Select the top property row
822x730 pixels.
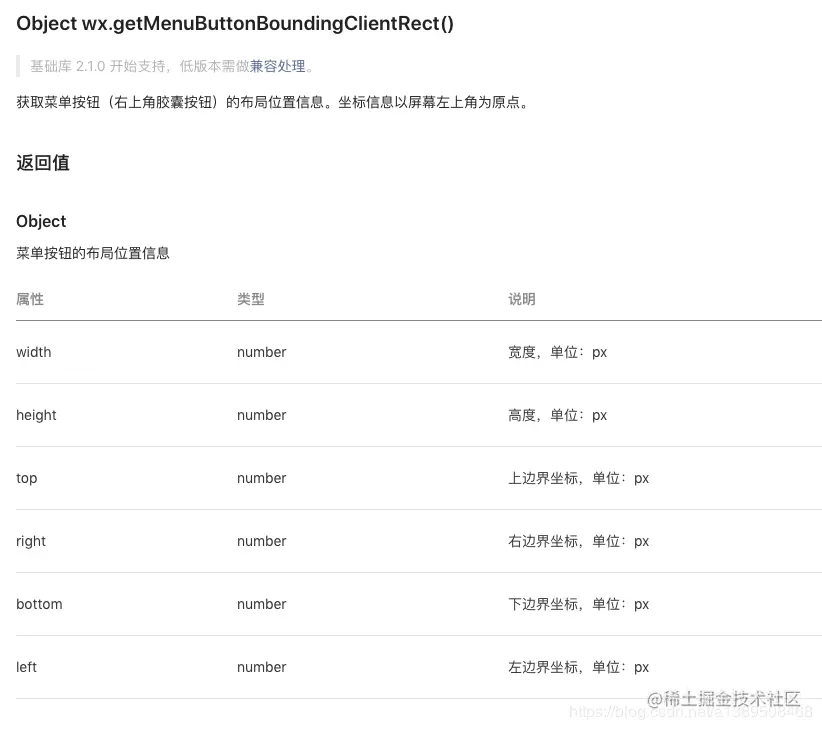click(26, 478)
